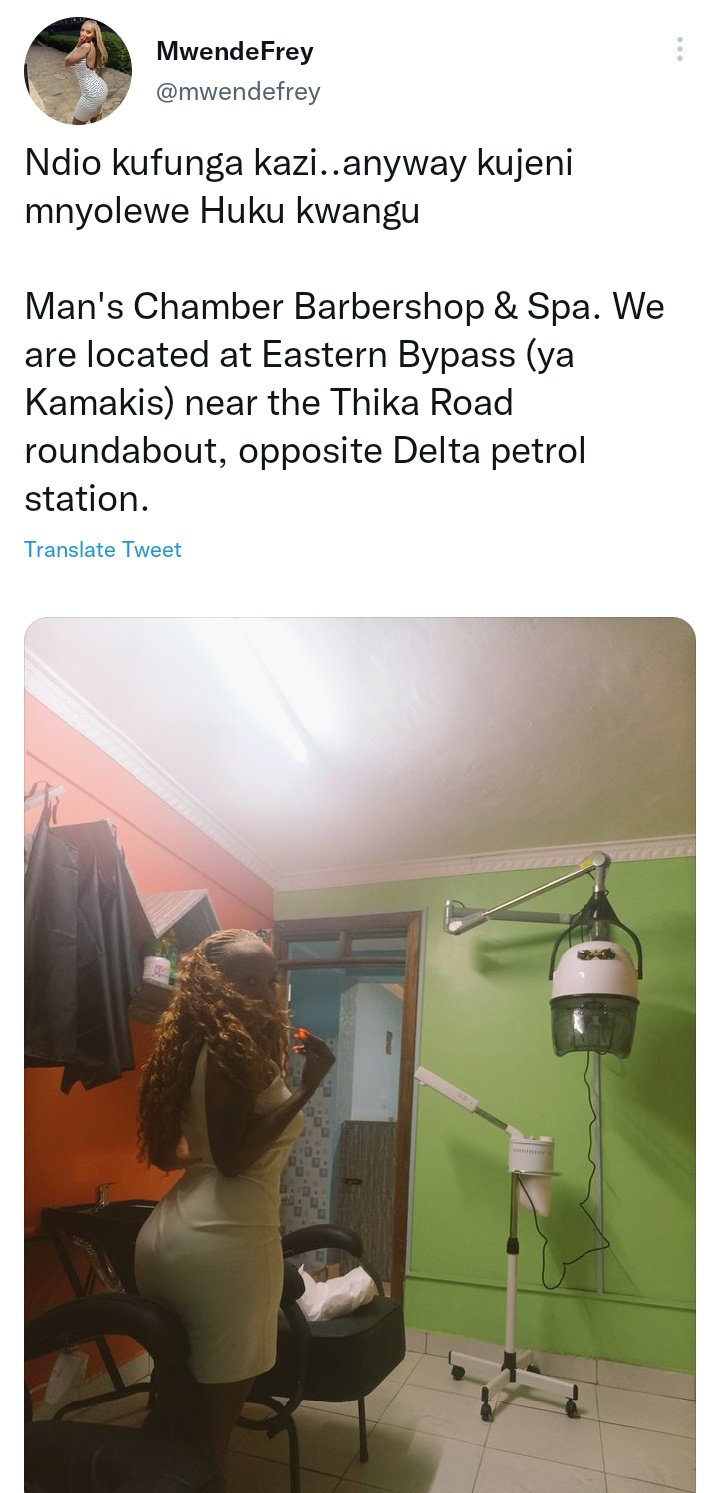Open MwendeFrey's round profile picture
Image resolution: width=720 pixels, height=1493 pixels.
(x=78, y=71)
